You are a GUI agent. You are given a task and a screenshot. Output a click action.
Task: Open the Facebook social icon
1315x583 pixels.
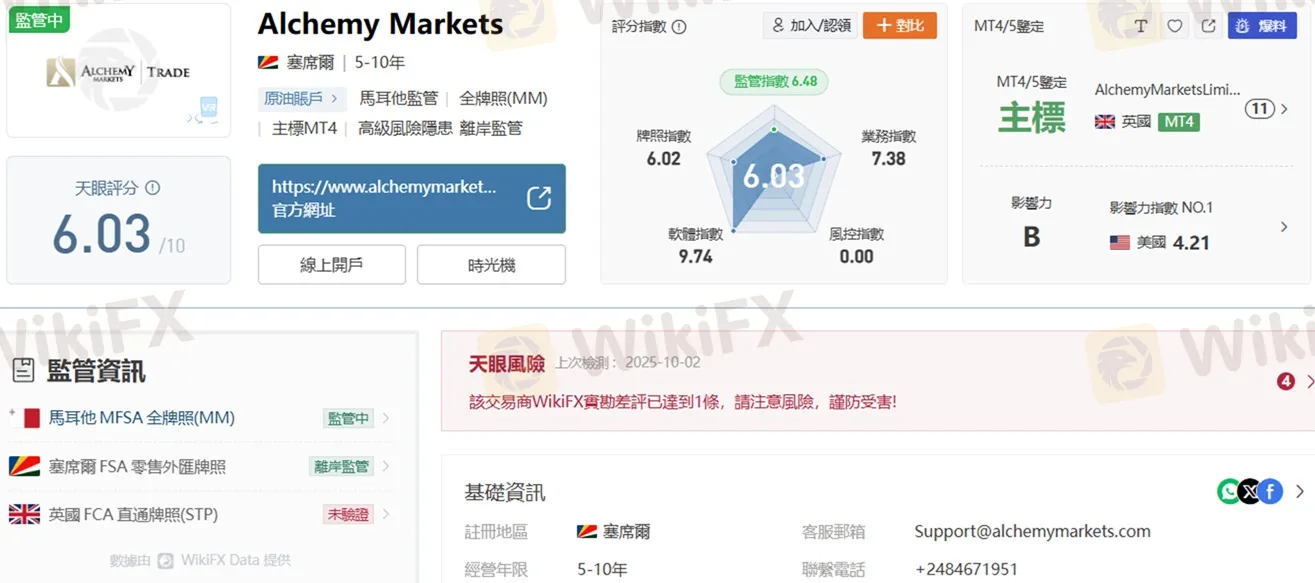[1270, 491]
